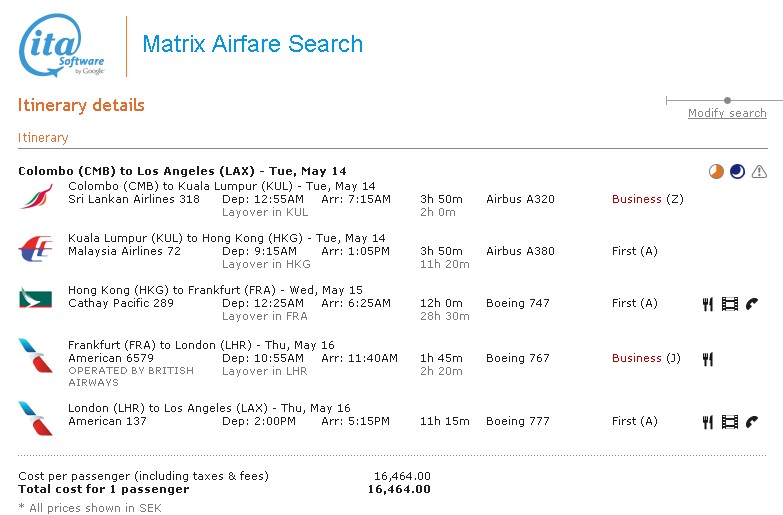Click film entertainment icon on American 137
783x515 pixels.
[729, 422]
